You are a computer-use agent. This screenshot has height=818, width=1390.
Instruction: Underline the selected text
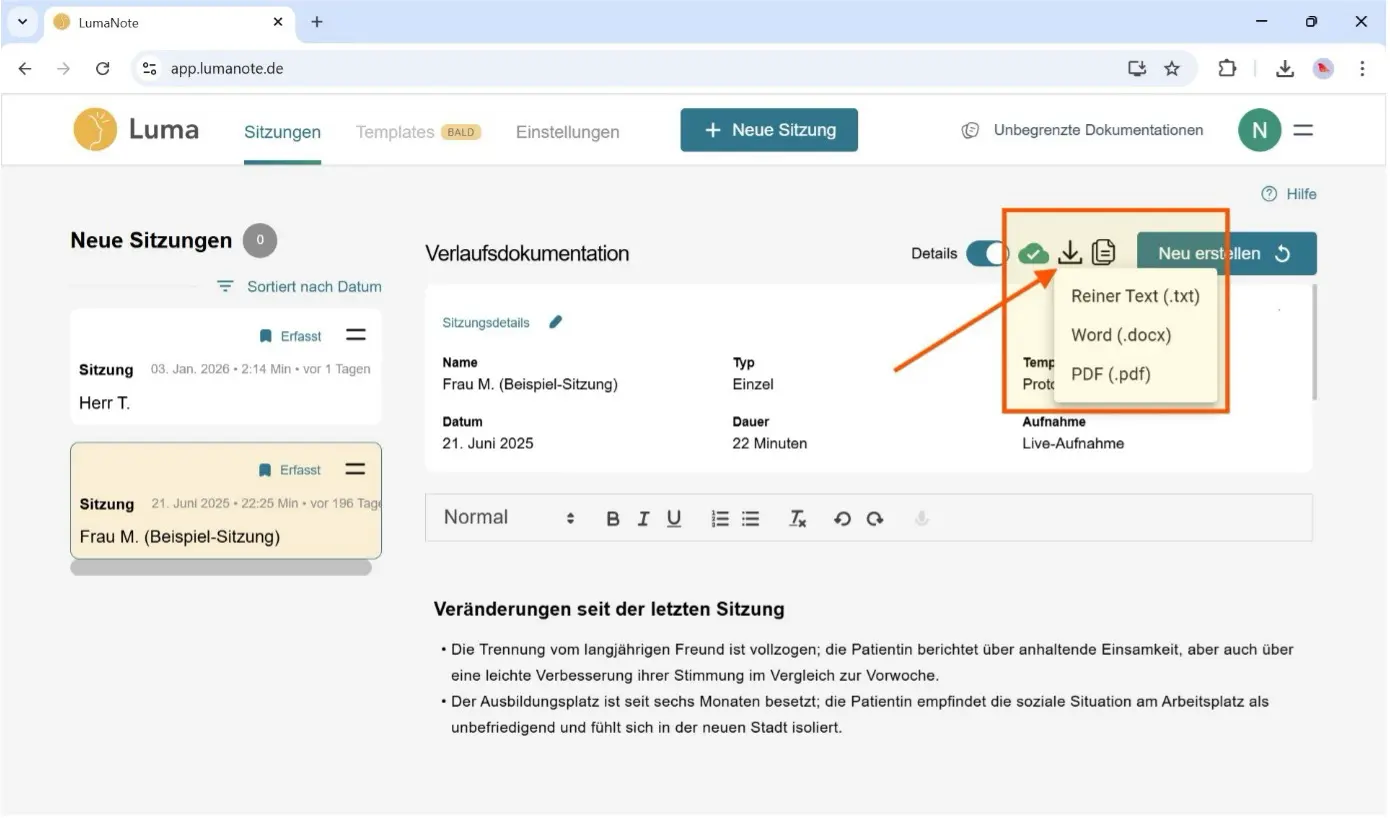[x=674, y=518]
